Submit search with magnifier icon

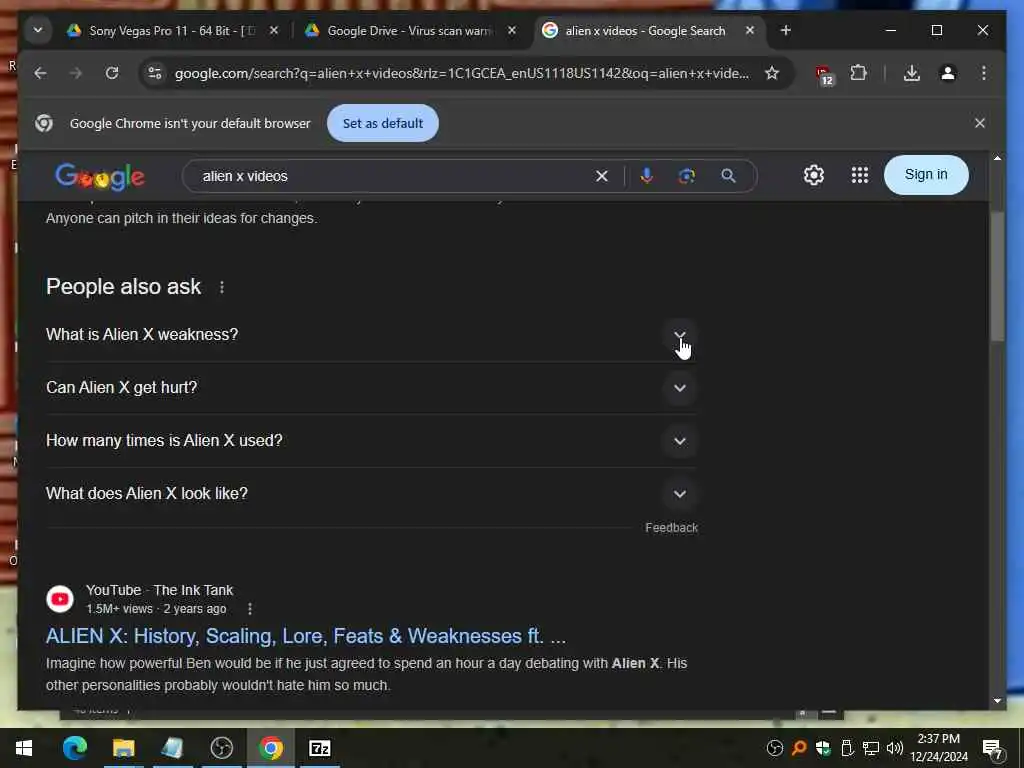[728, 176]
